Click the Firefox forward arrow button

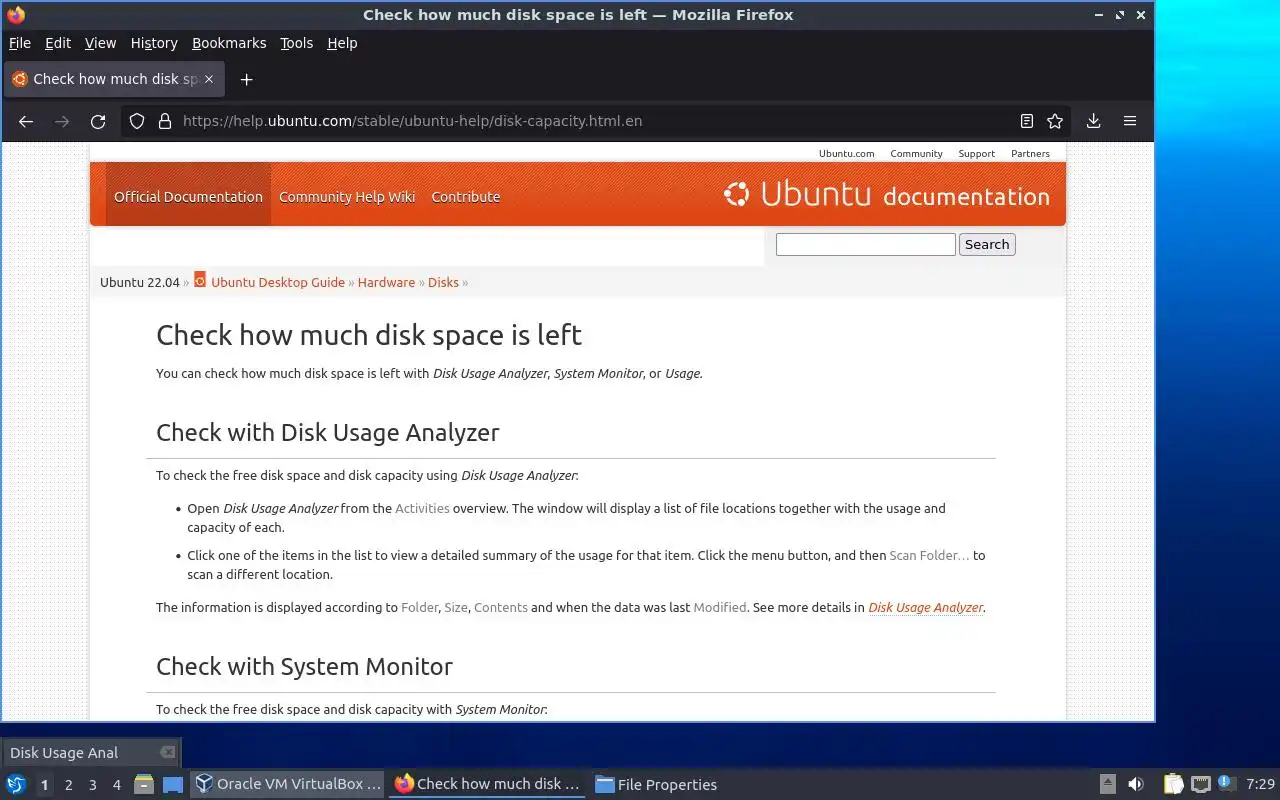click(x=62, y=121)
